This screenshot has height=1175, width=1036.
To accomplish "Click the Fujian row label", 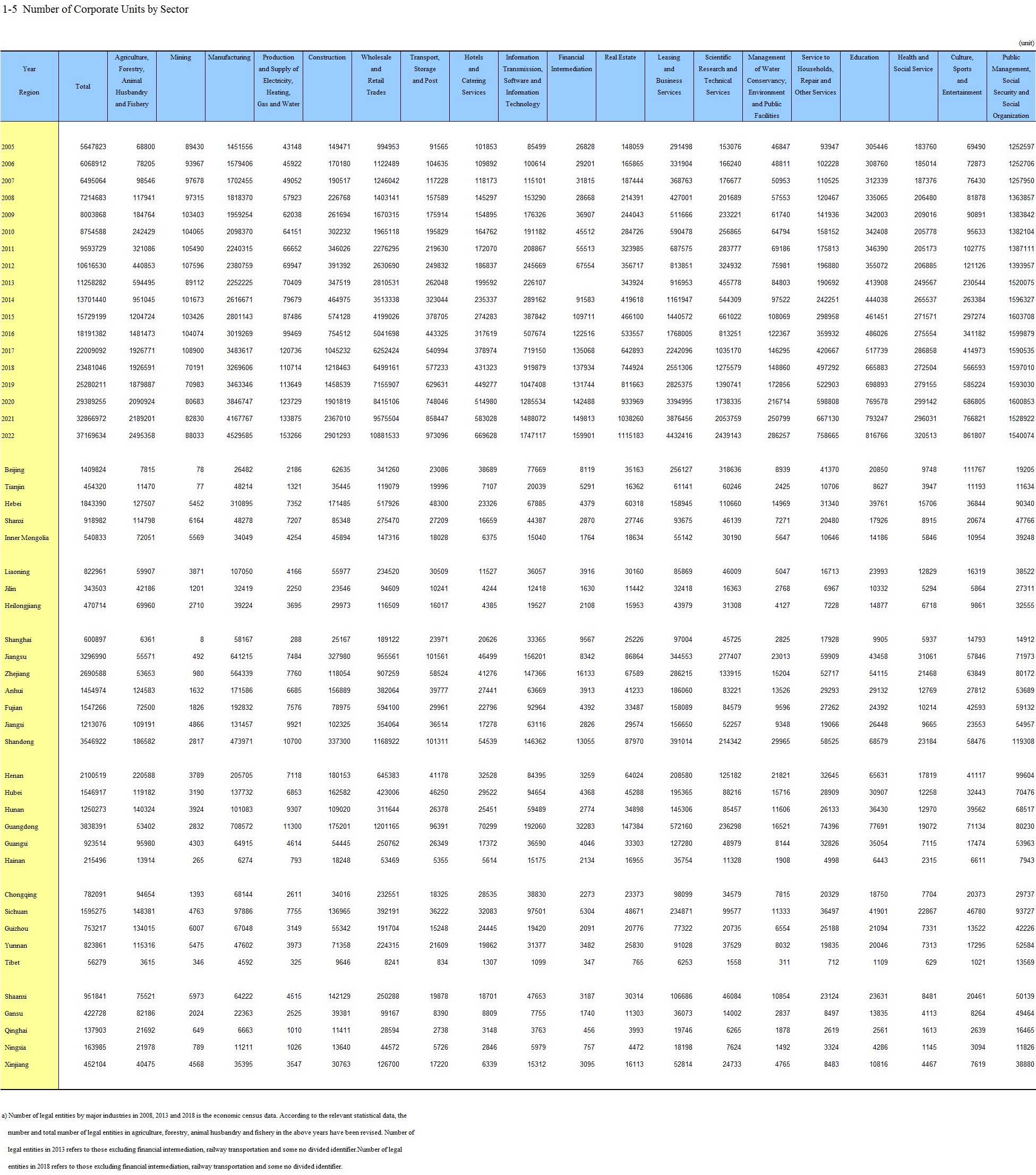I will (13, 708).
